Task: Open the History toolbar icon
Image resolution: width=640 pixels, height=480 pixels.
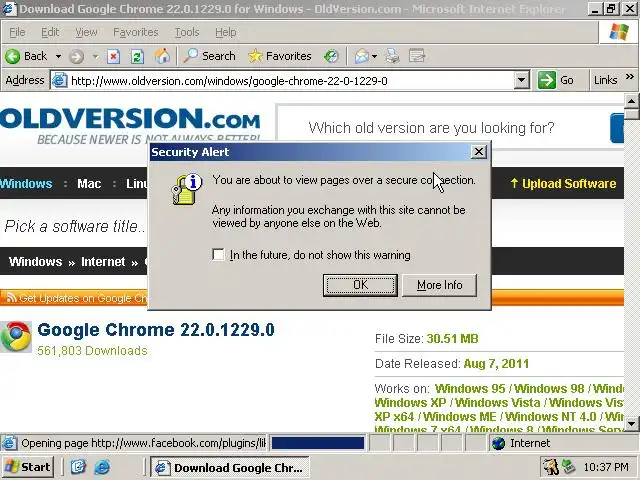Action: (331, 56)
